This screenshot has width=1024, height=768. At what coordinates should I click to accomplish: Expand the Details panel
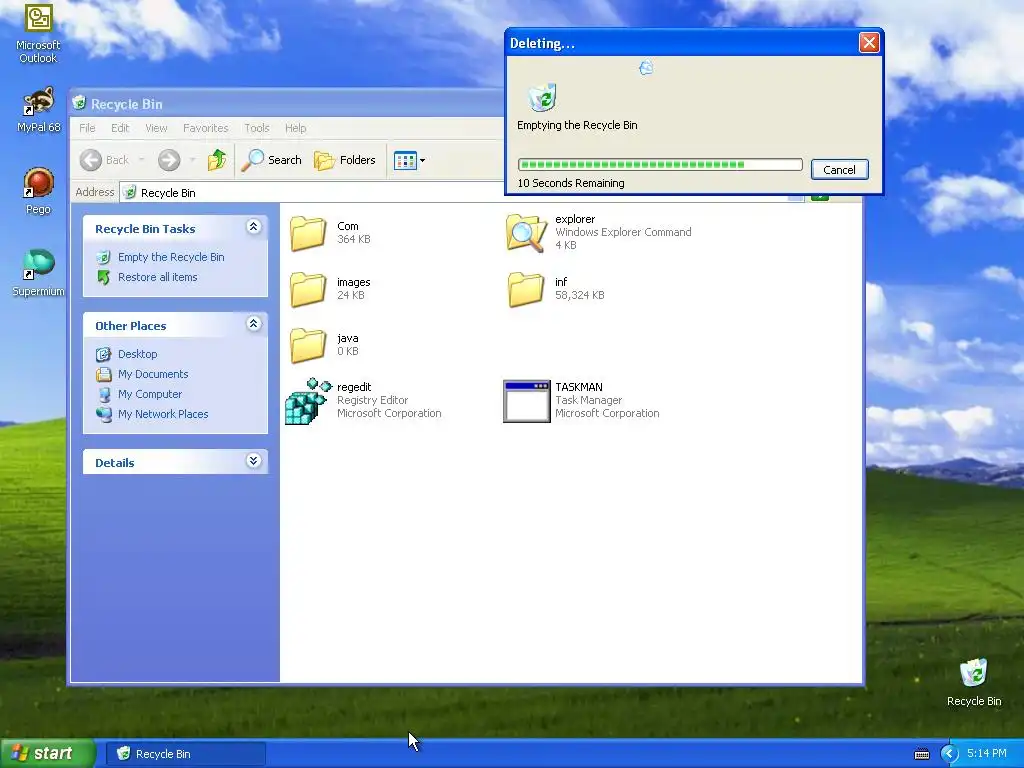coord(253,461)
